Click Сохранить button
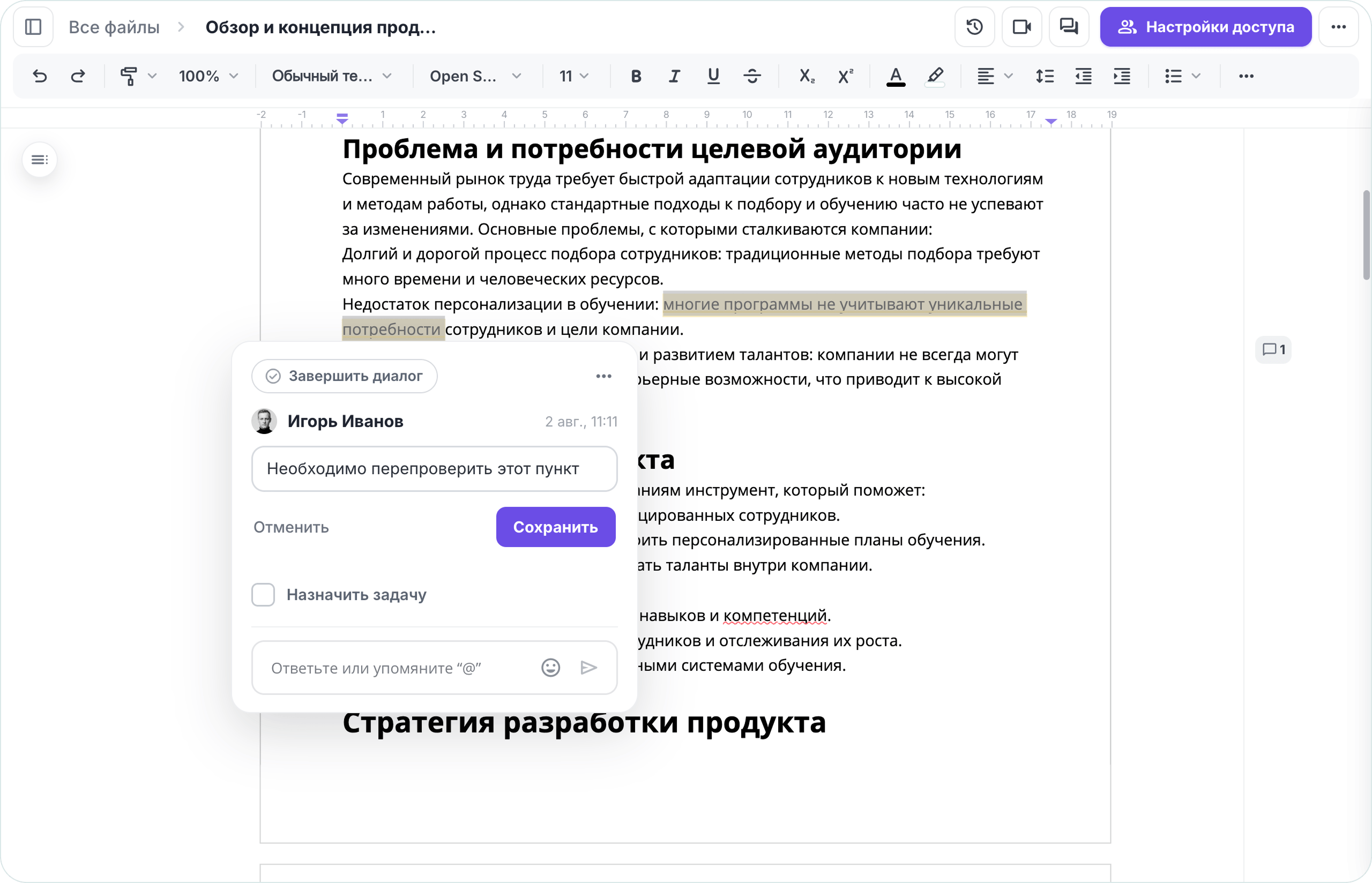 (x=556, y=527)
